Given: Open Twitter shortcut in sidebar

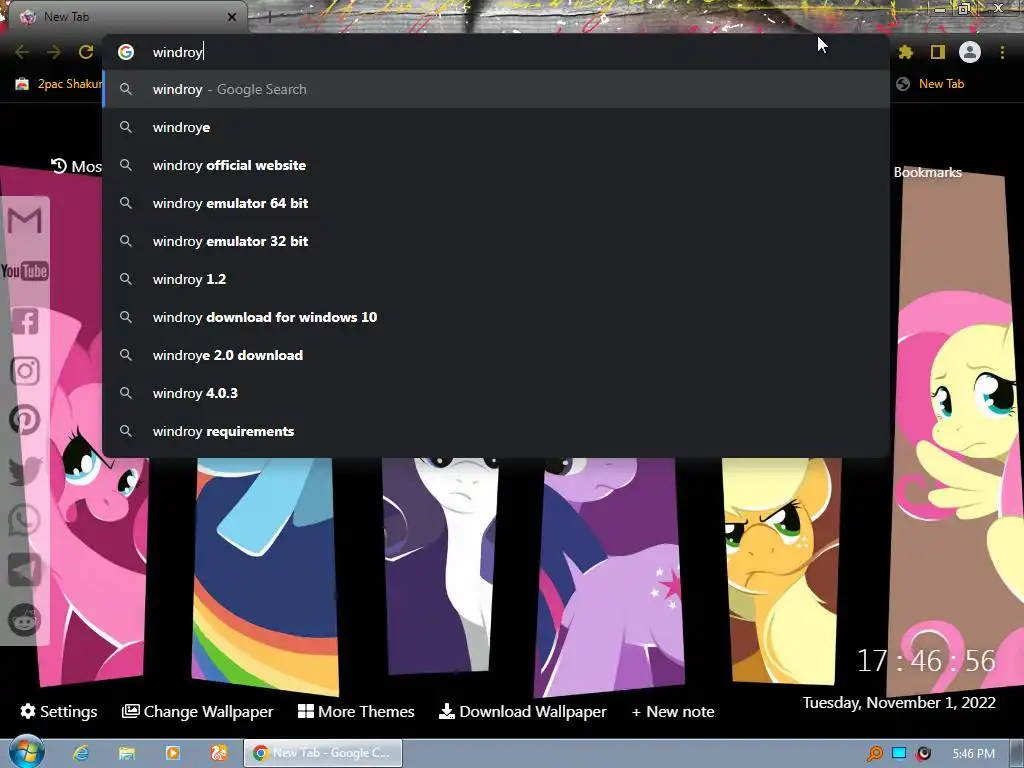Looking at the screenshot, I should coord(25,471).
